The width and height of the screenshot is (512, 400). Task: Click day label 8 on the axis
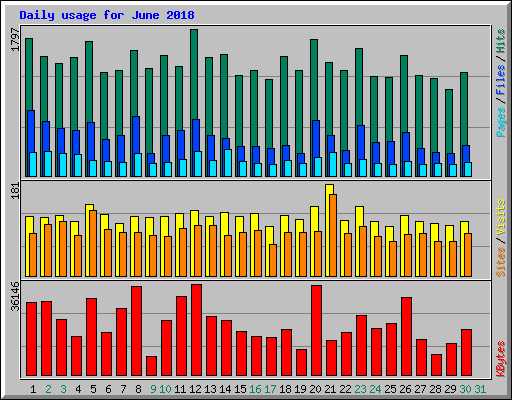coord(138,389)
